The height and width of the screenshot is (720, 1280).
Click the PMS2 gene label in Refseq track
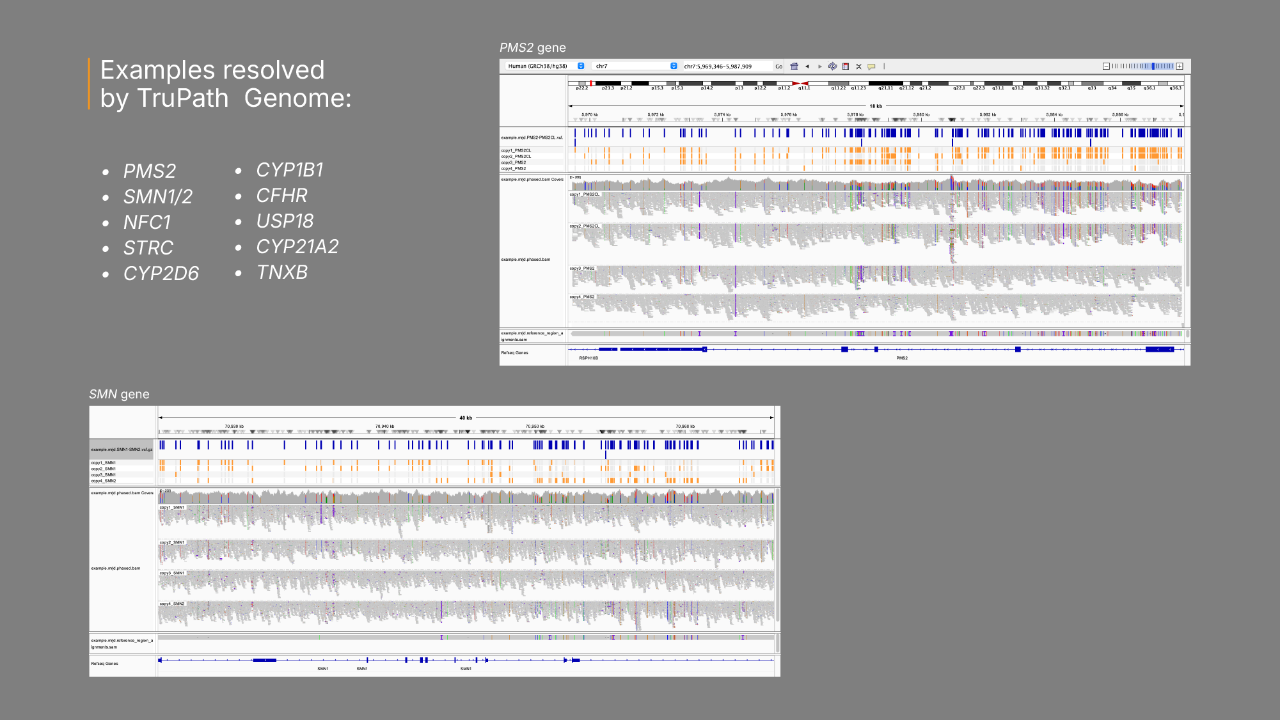click(x=902, y=358)
